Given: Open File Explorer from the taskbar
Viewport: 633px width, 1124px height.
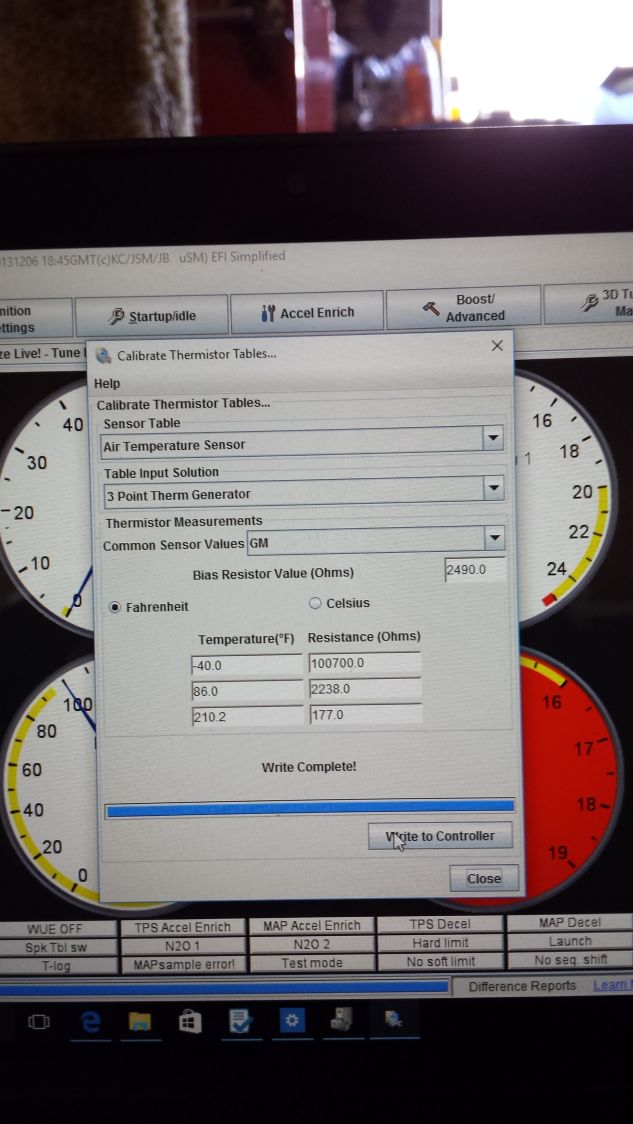Looking at the screenshot, I should click(140, 1021).
